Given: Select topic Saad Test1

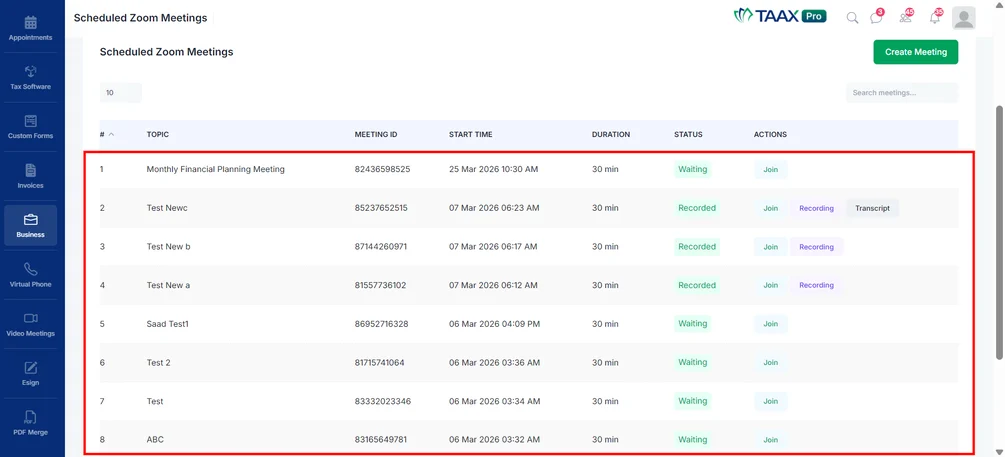Looking at the screenshot, I should point(167,324).
